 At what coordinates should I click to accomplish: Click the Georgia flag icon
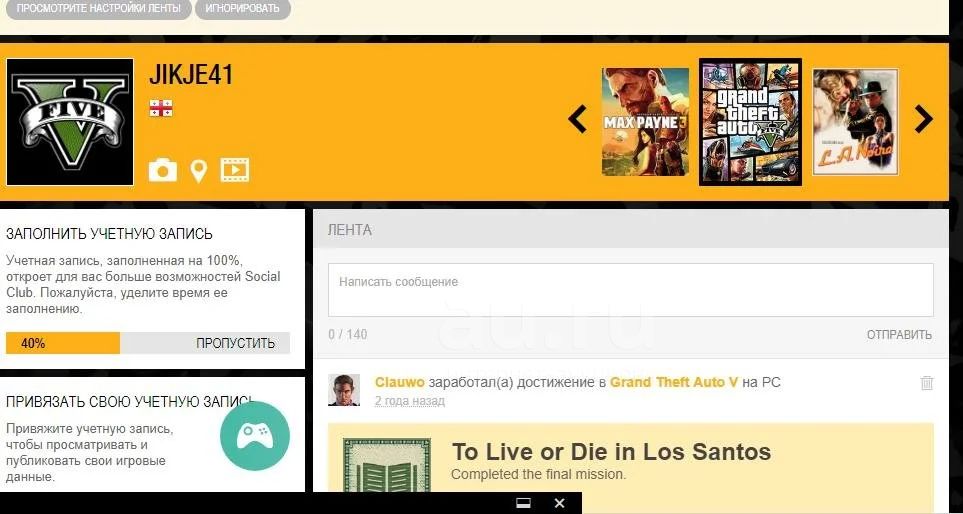161,109
